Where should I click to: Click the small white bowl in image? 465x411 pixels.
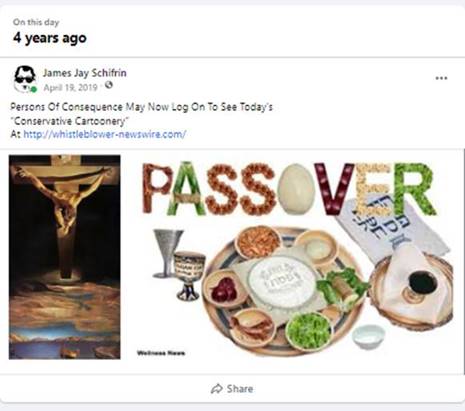369,336
